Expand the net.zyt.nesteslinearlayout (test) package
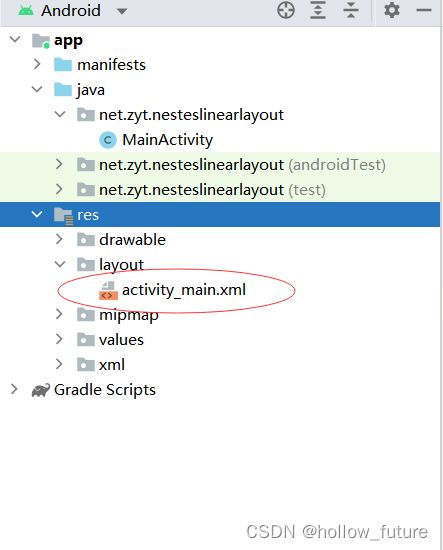443x550 pixels. [x=59, y=189]
